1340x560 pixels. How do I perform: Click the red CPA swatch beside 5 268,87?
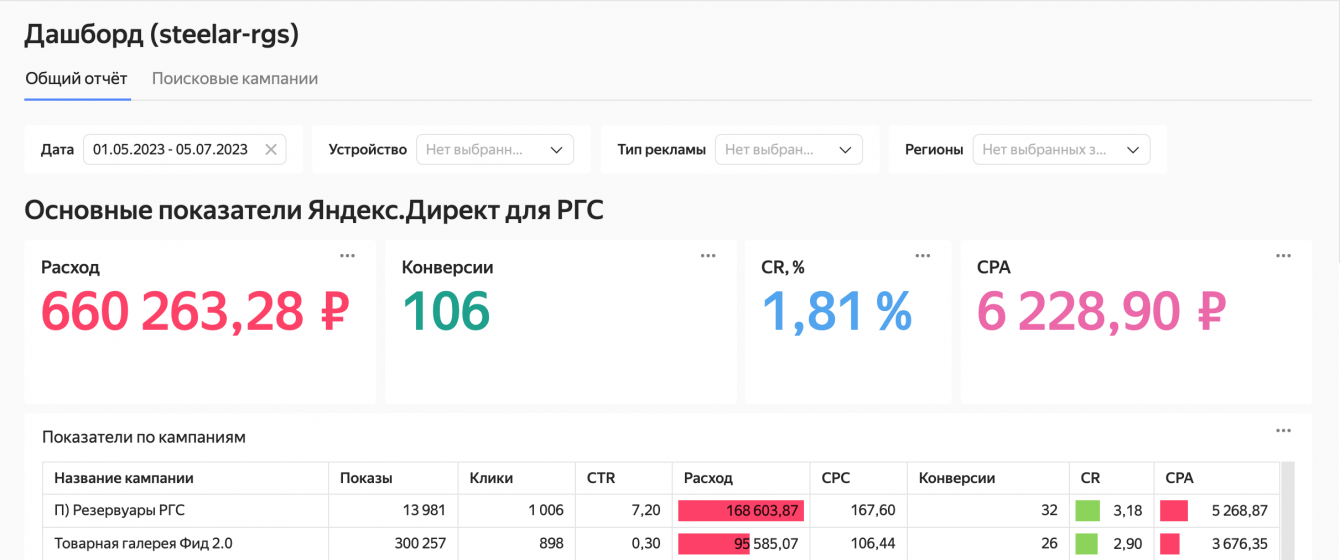click(1174, 510)
